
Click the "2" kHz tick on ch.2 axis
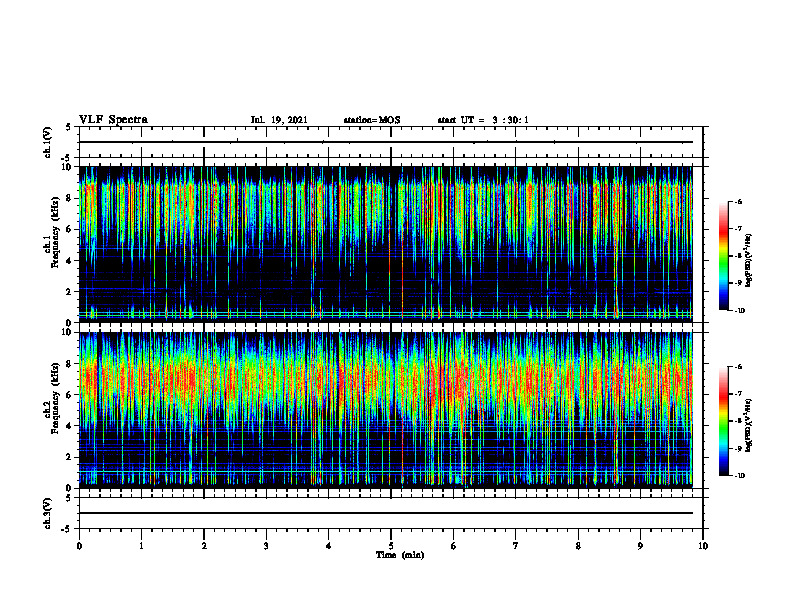(70, 457)
